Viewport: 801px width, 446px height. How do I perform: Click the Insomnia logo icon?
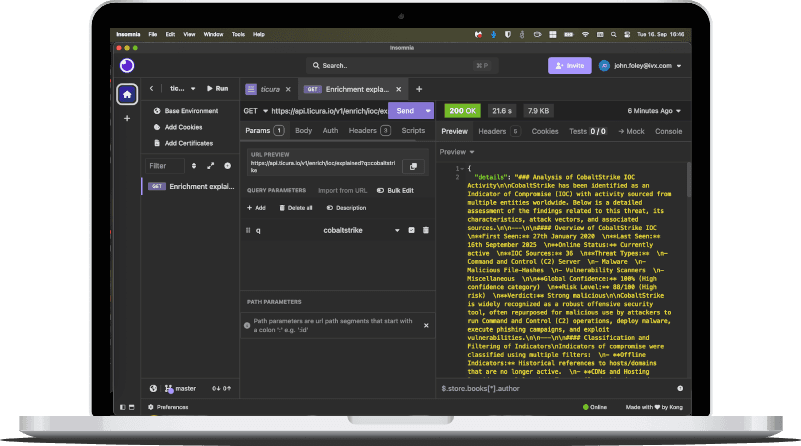(x=127, y=66)
